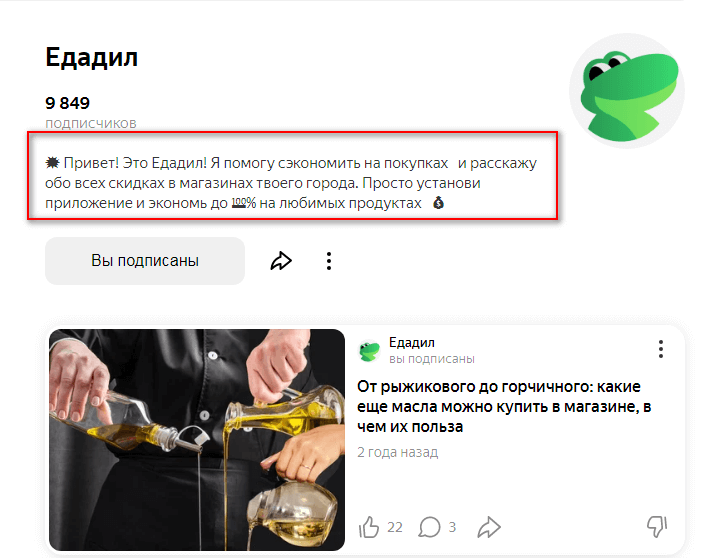Screen dimensions: 727x558
Task: Click the вы подписаны label under author
Action: point(432,359)
